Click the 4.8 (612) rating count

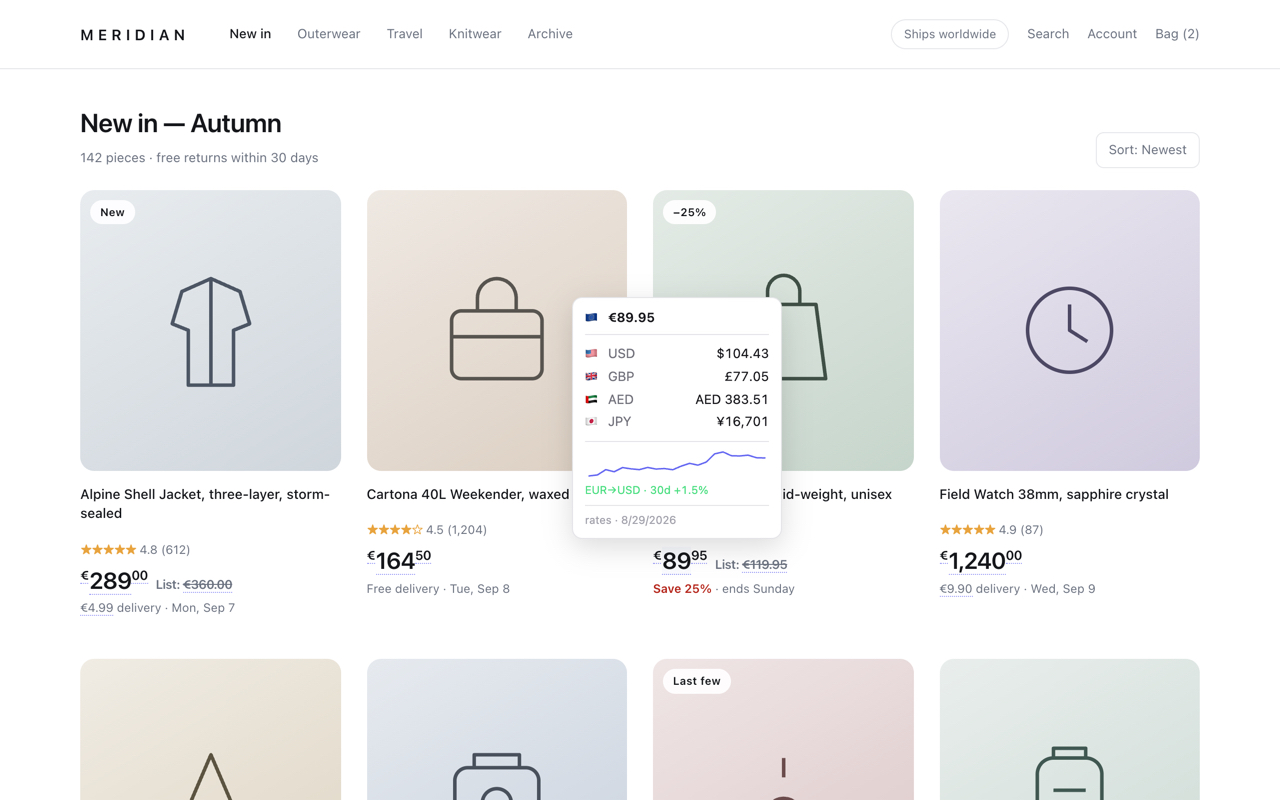point(165,550)
